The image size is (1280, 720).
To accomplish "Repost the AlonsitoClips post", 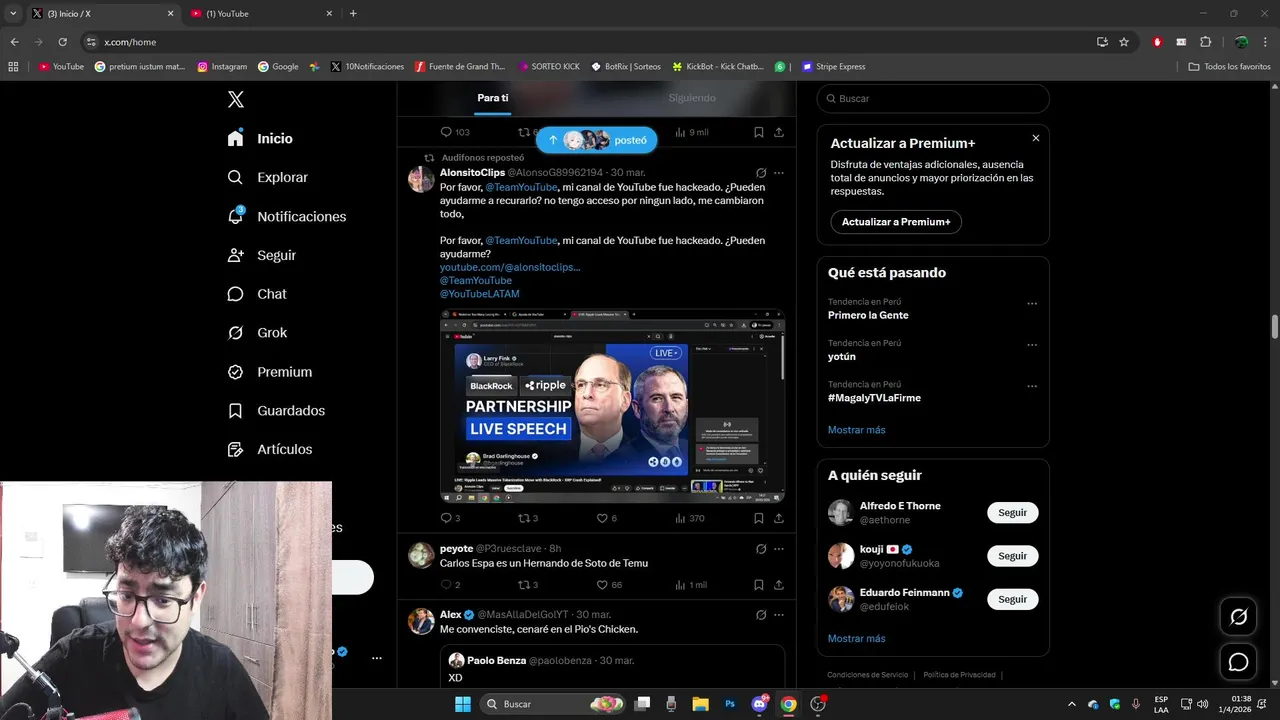I will pyautogui.click(x=528, y=518).
